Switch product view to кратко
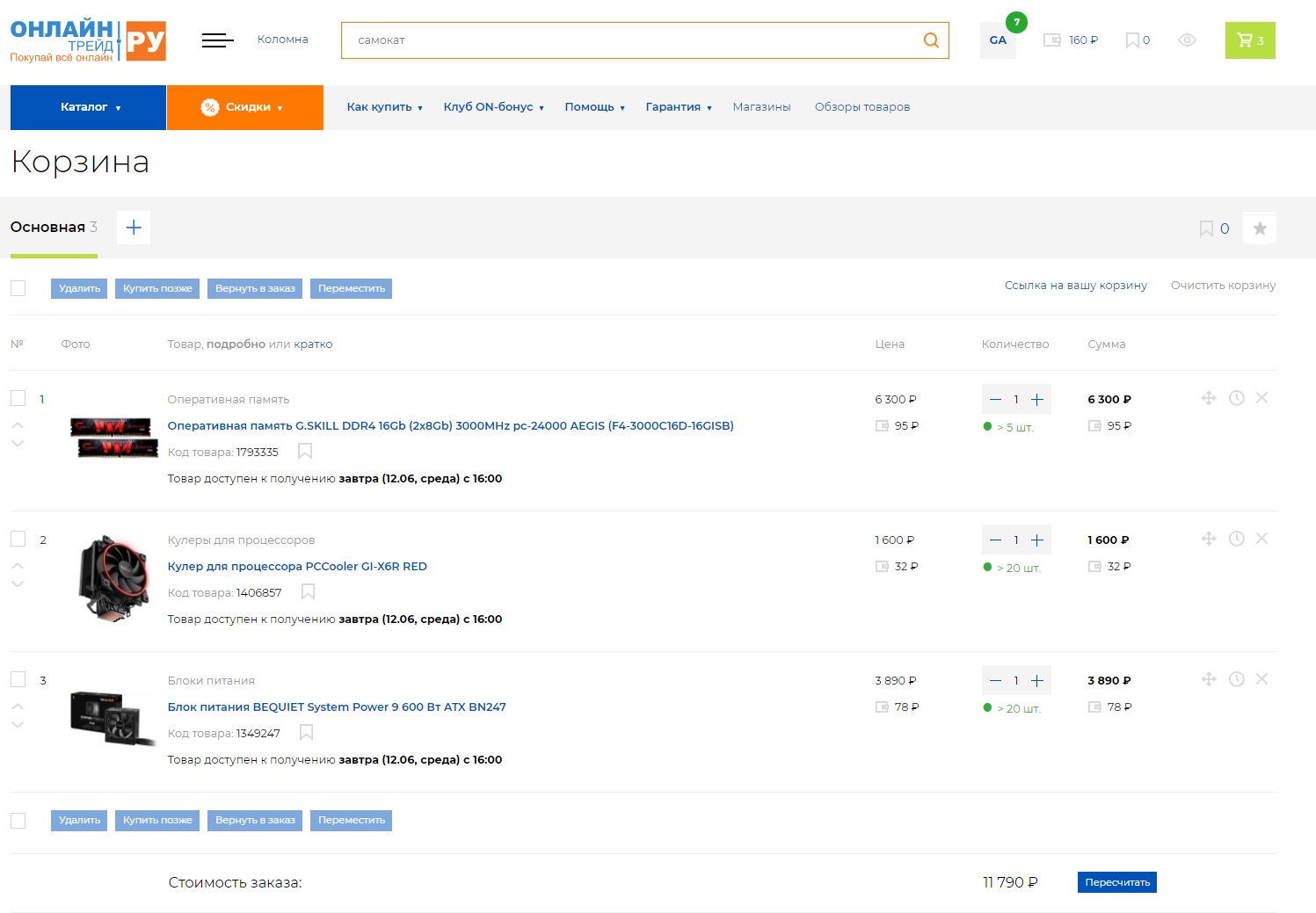Screen dimensions: 1316x913 click(313, 344)
